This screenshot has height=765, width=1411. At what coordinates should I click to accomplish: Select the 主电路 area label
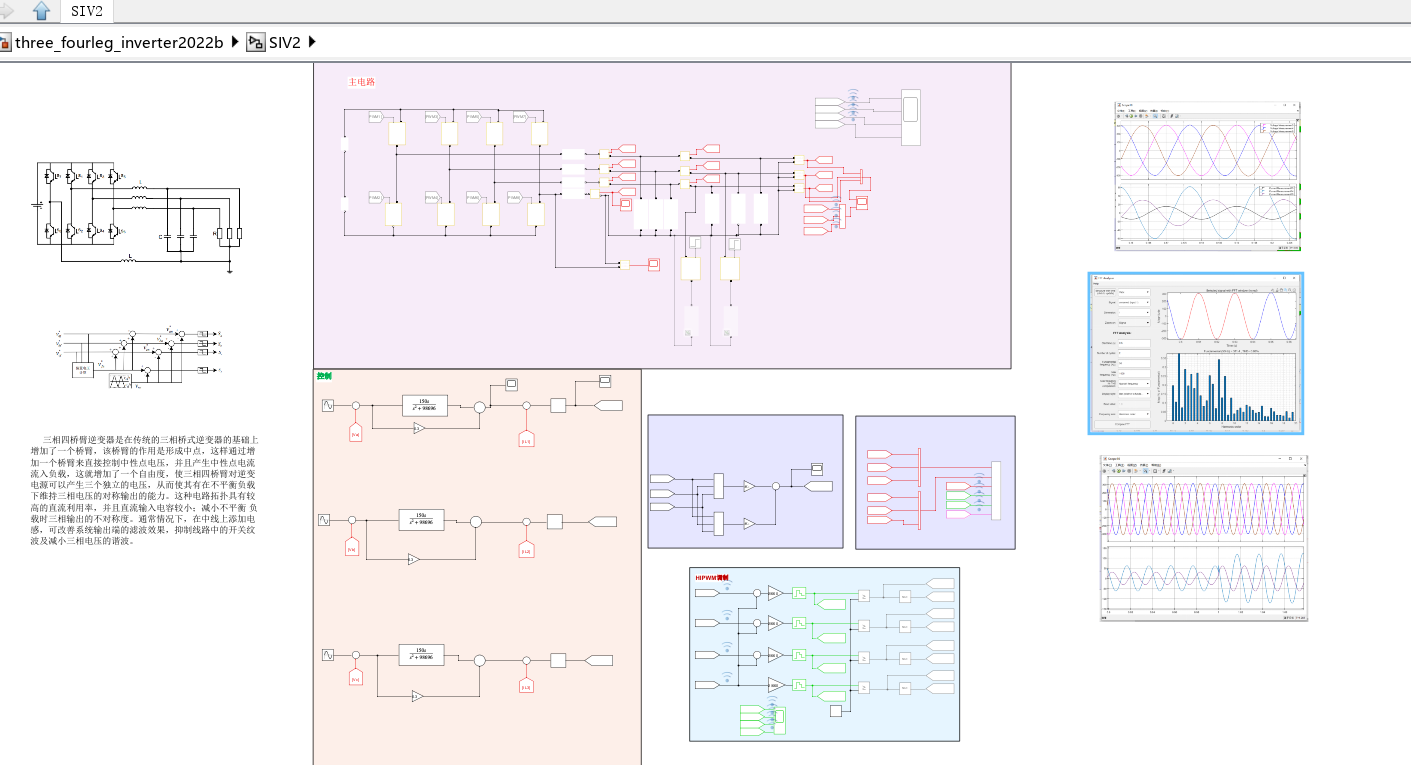(361, 82)
